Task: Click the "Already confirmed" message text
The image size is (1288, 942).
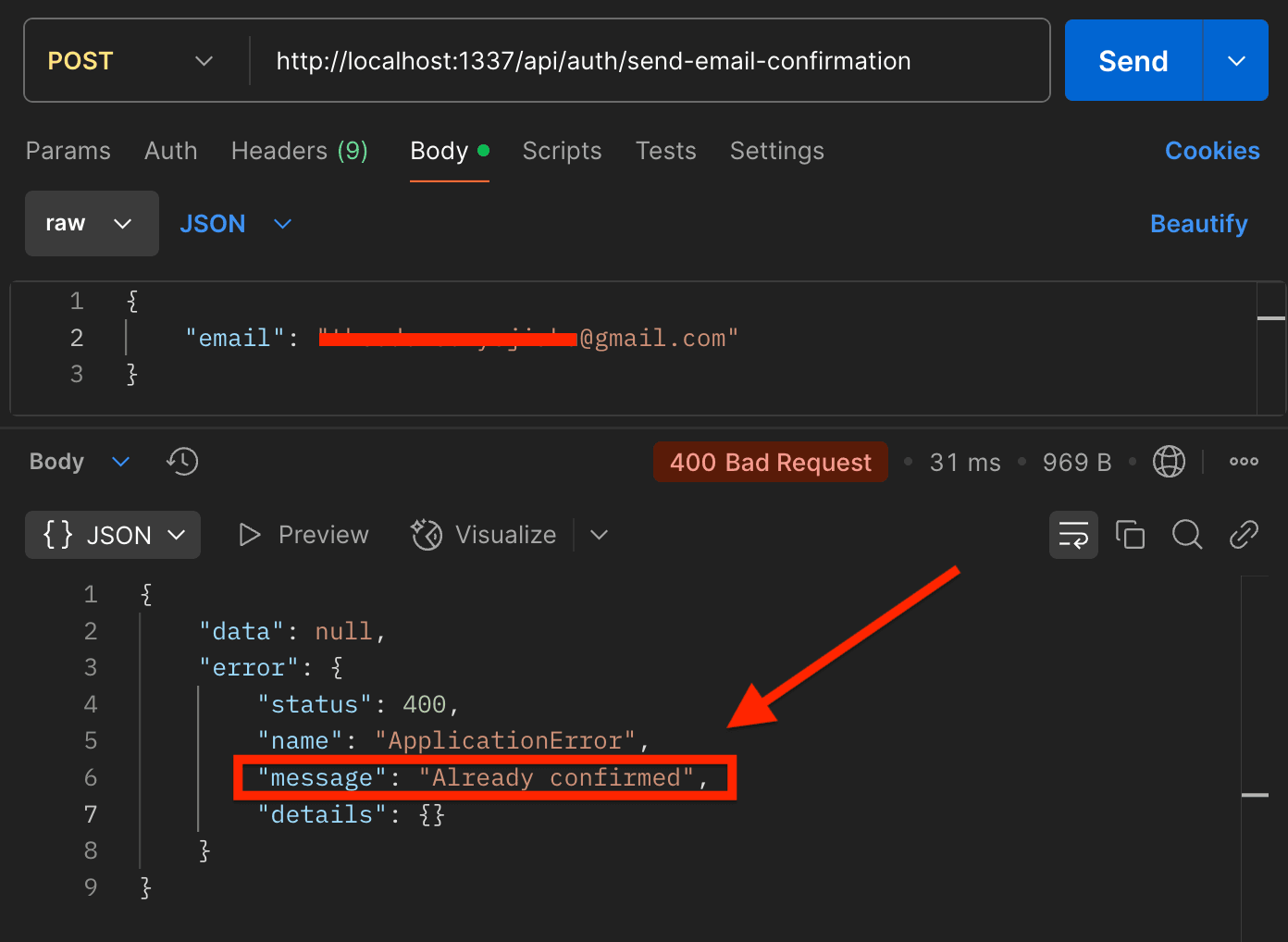Action: tap(556, 778)
